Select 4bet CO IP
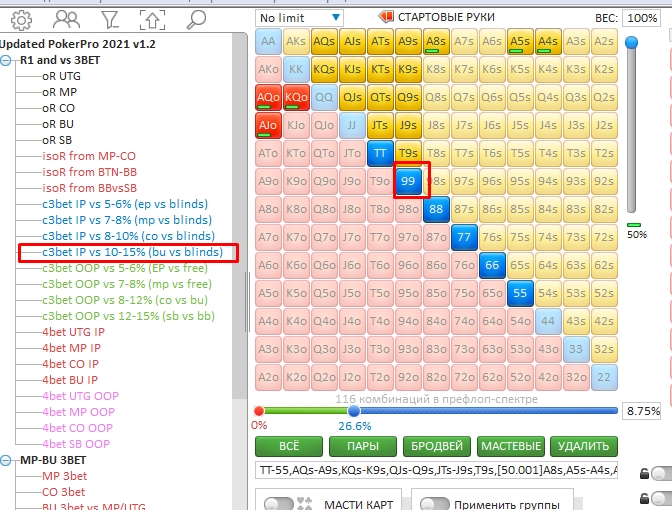The height and width of the screenshot is (510, 672). 70,364
